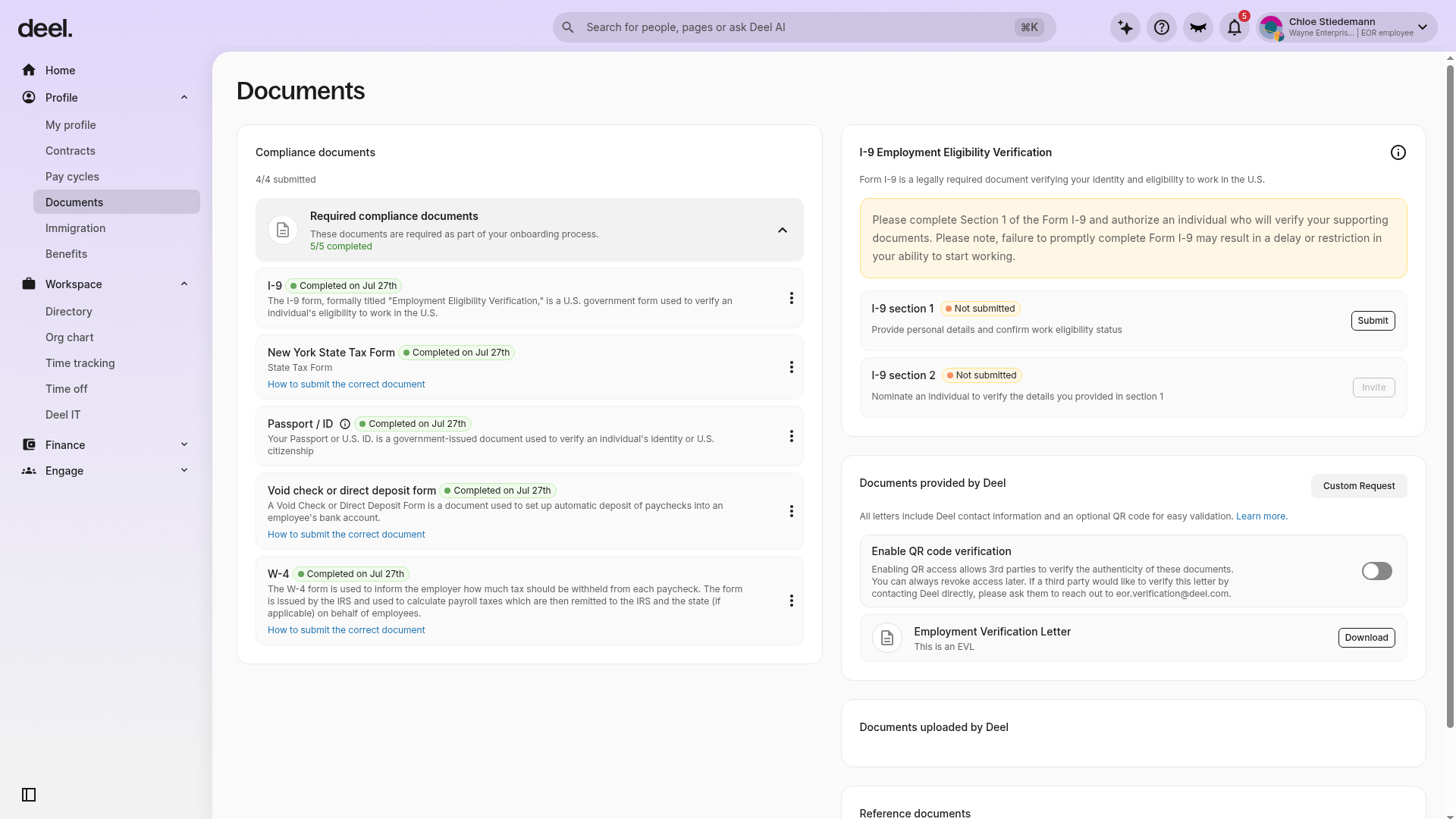The height and width of the screenshot is (819, 1456).
Task: Enable QR code verification toggle
Action: 1377,571
